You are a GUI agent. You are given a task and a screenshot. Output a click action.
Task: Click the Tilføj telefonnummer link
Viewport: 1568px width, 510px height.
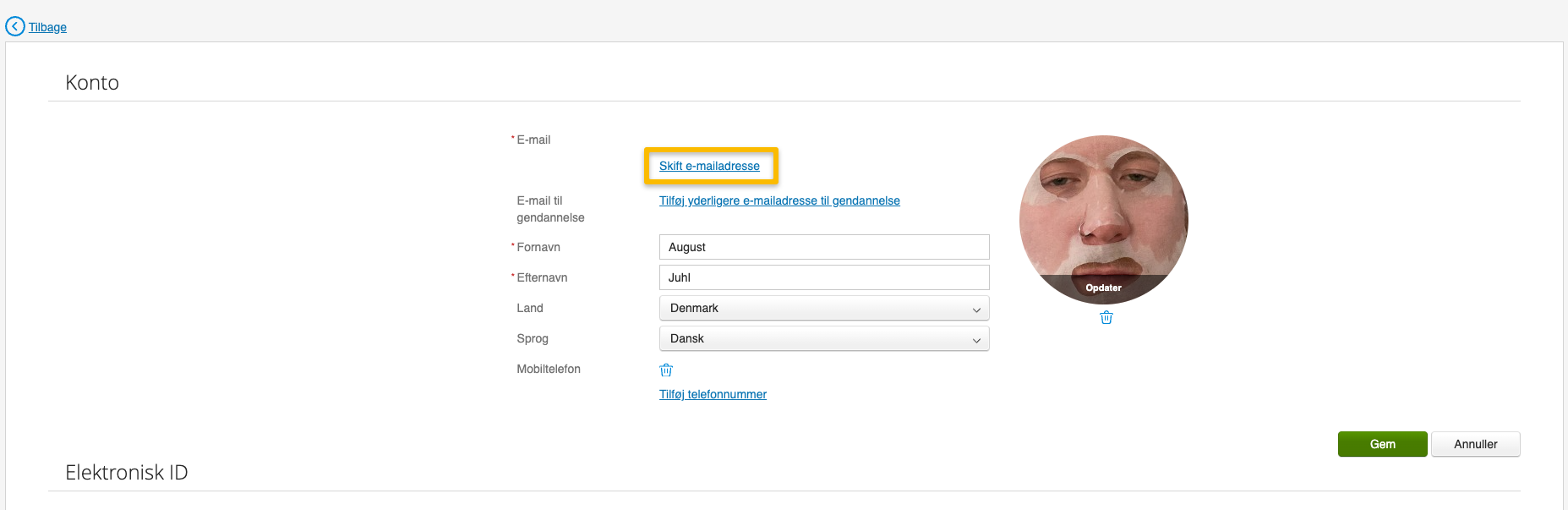click(x=713, y=394)
